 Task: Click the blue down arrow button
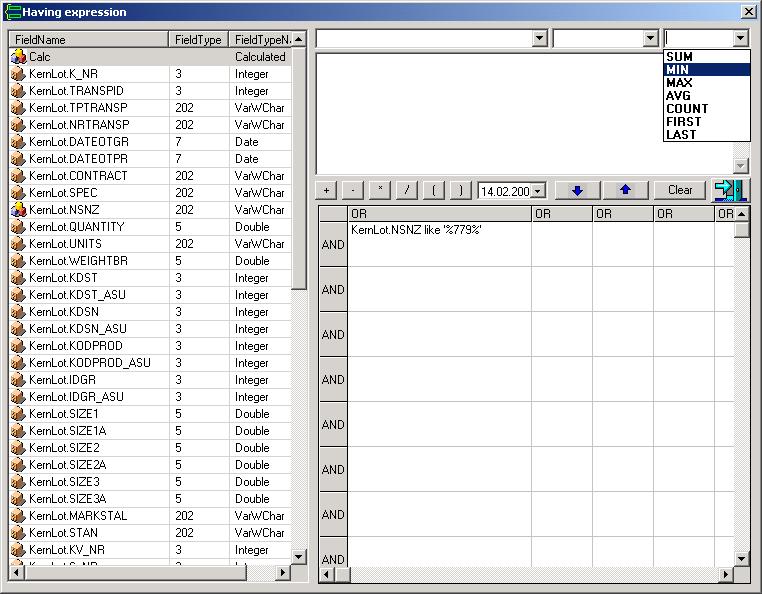[x=577, y=190]
